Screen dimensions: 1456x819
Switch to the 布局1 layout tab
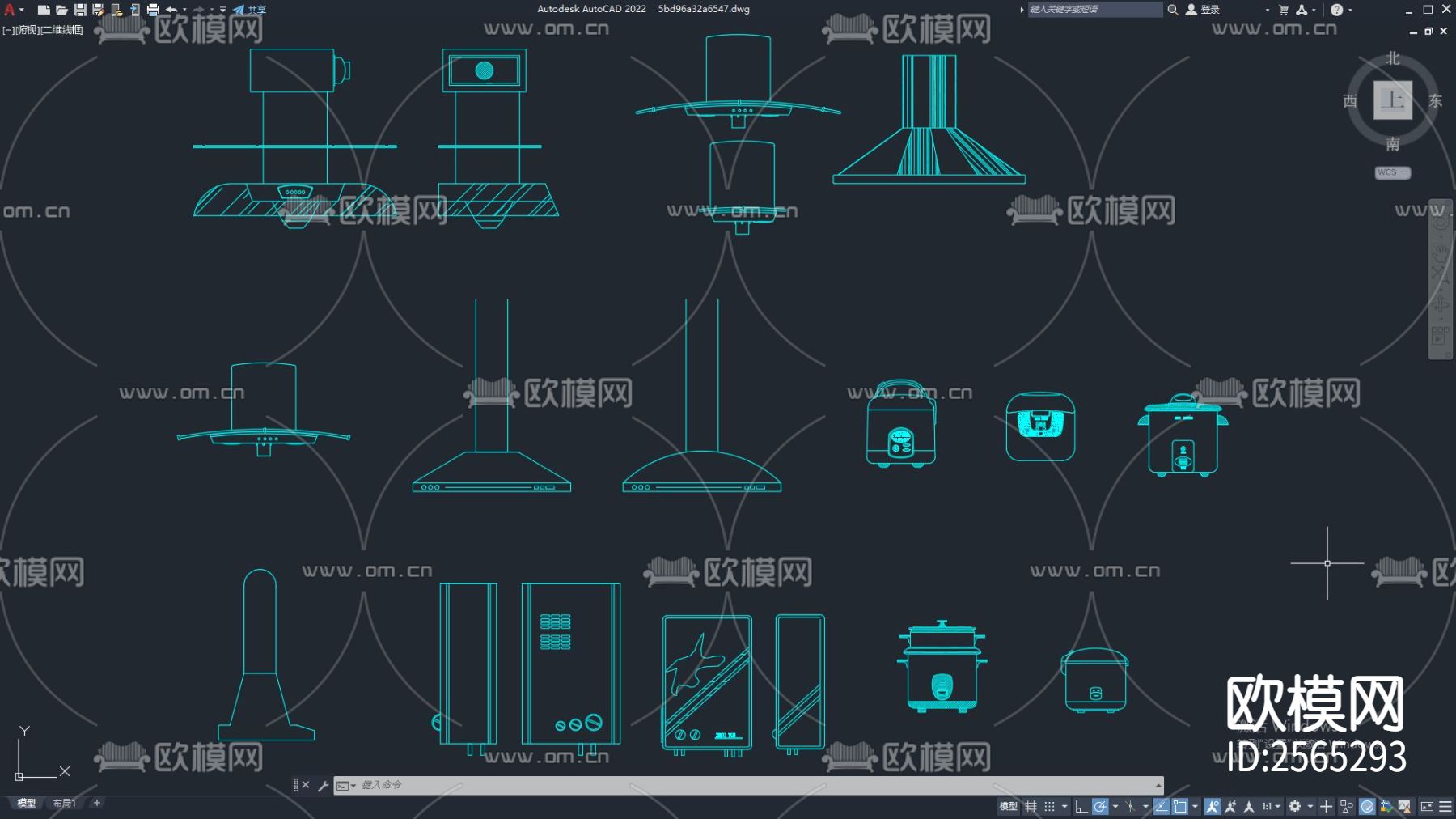coord(64,803)
